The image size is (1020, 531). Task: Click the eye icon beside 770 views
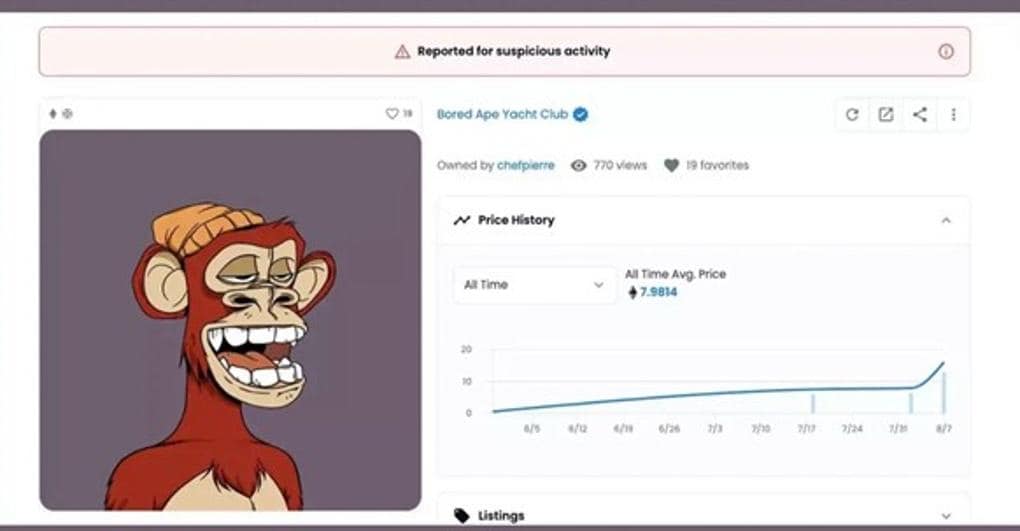[578, 165]
